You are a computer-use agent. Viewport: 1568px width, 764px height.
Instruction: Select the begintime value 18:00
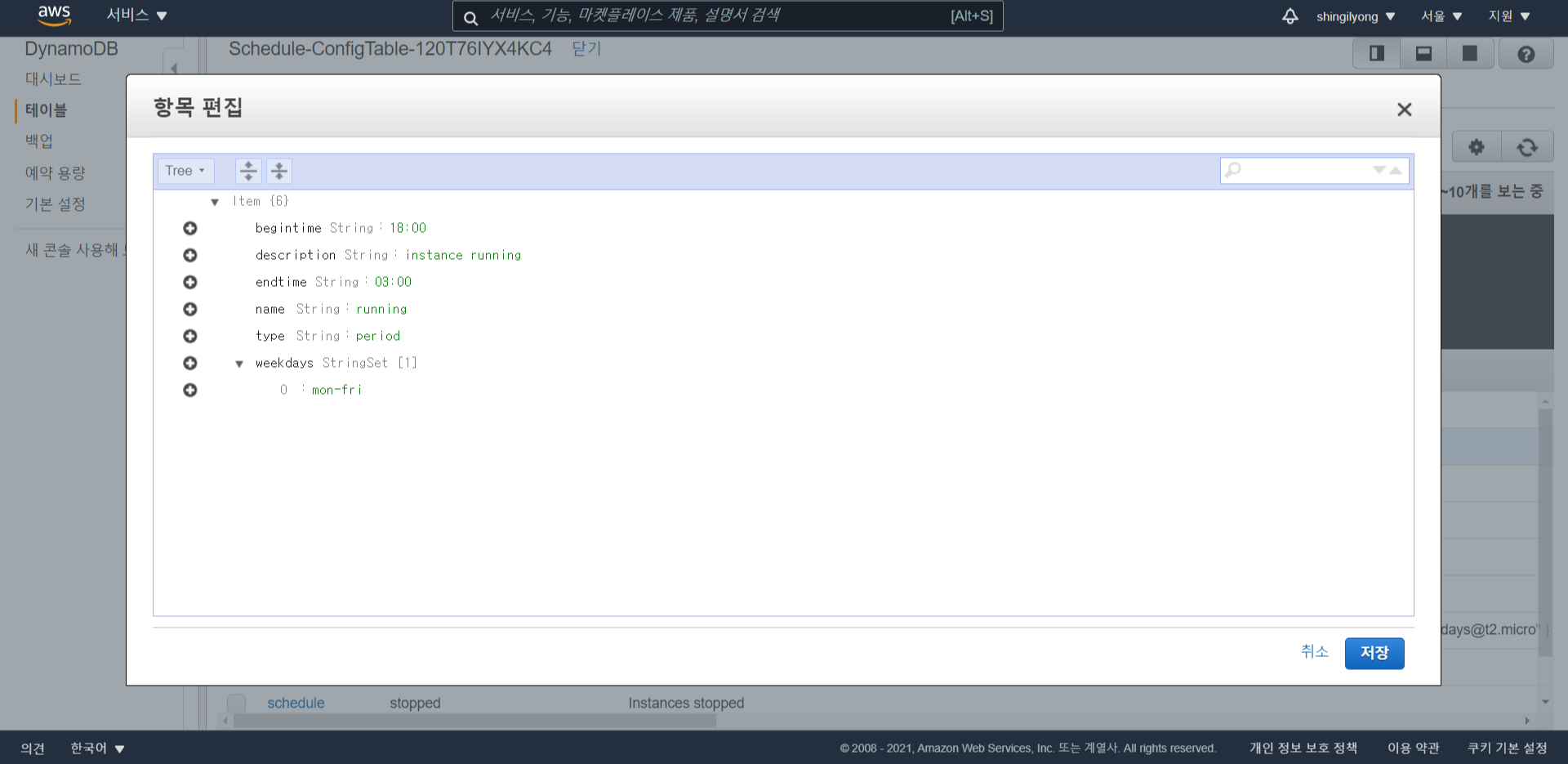408,228
